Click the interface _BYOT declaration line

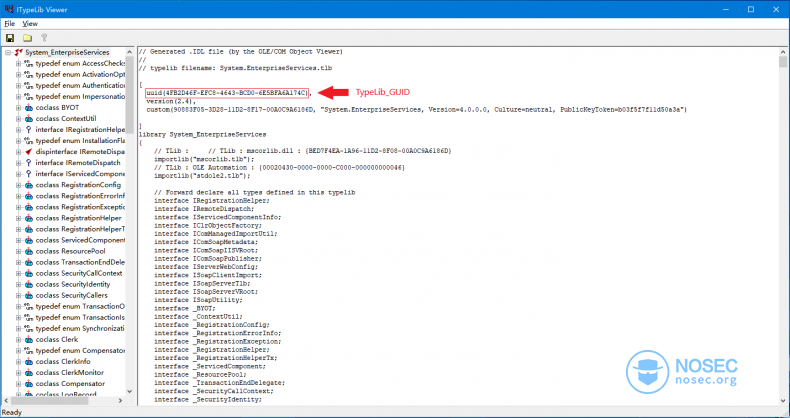click(x=185, y=308)
